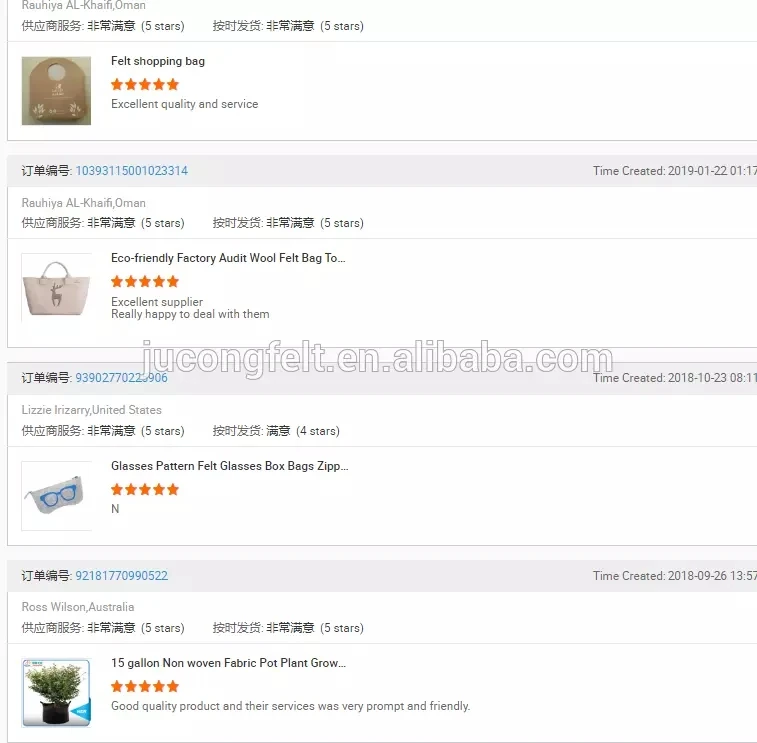
Task: Click reviewer name Lizzie Irizarry, United States
Action: tap(92, 410)
